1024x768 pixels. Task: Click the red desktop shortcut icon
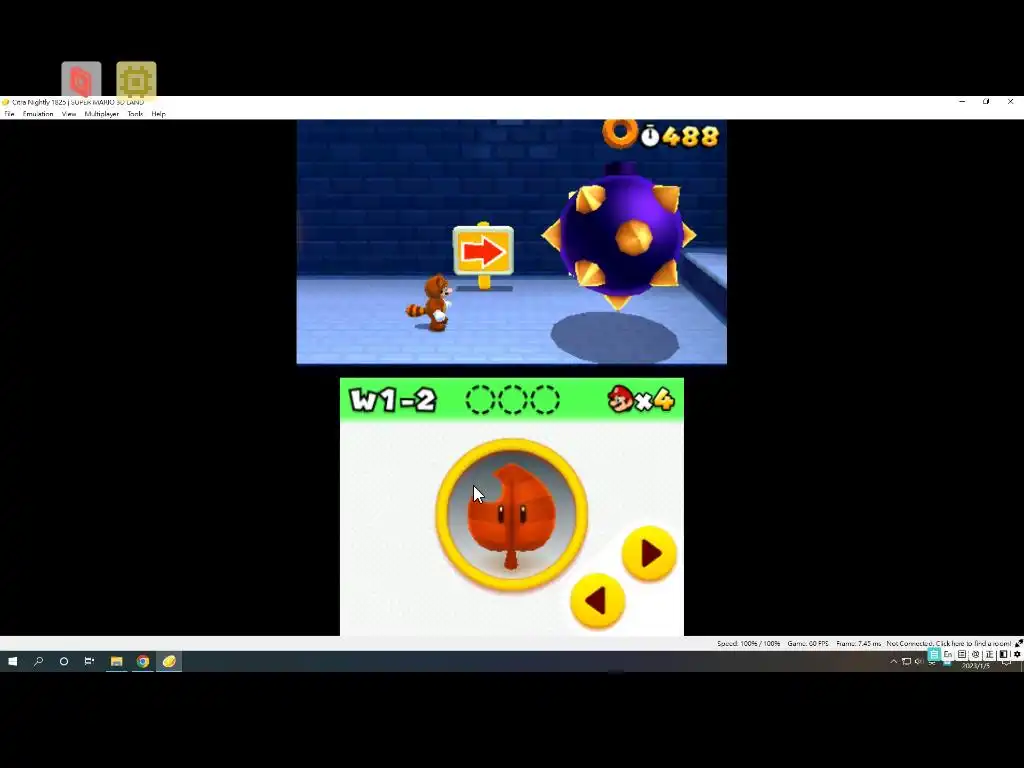pyautogui.click(x=81, y=80)
